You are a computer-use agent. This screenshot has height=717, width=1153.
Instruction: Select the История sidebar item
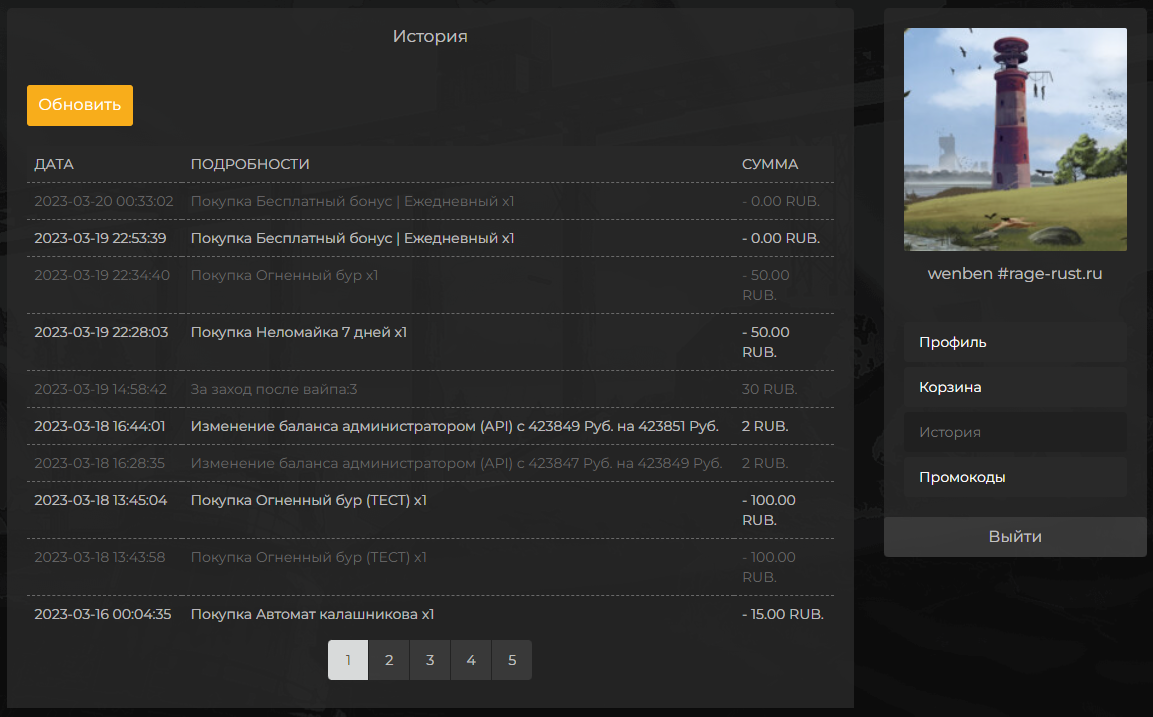tap(1014, 432)
